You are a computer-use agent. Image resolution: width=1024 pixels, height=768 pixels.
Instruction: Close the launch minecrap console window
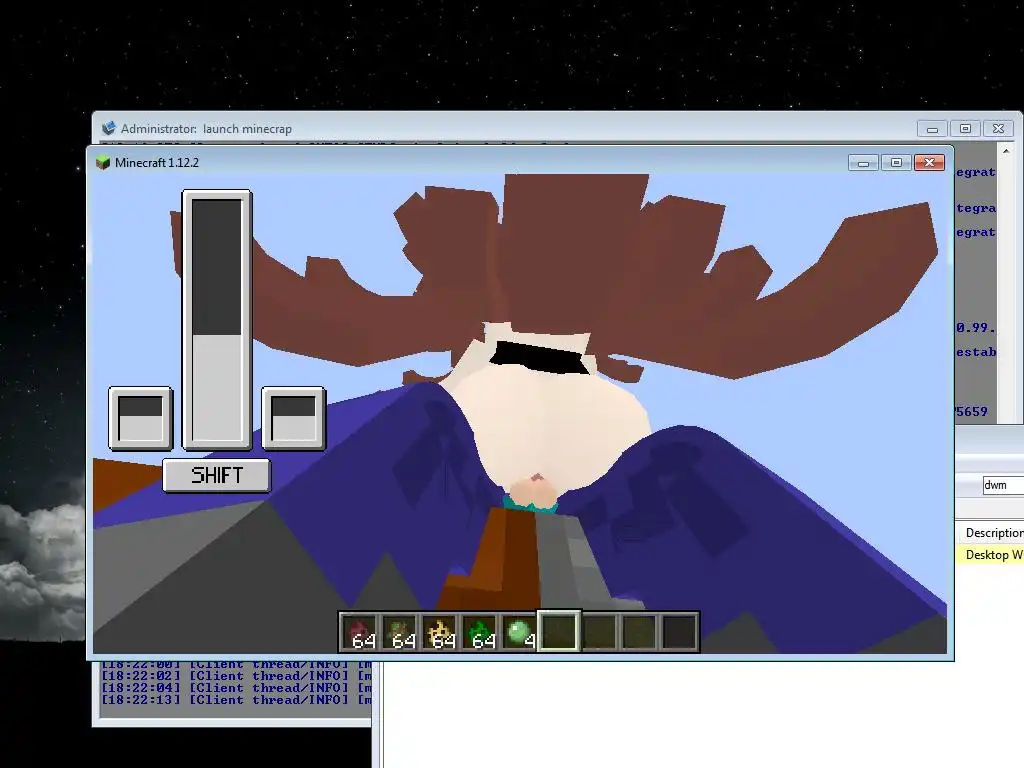tap(998, 129)
